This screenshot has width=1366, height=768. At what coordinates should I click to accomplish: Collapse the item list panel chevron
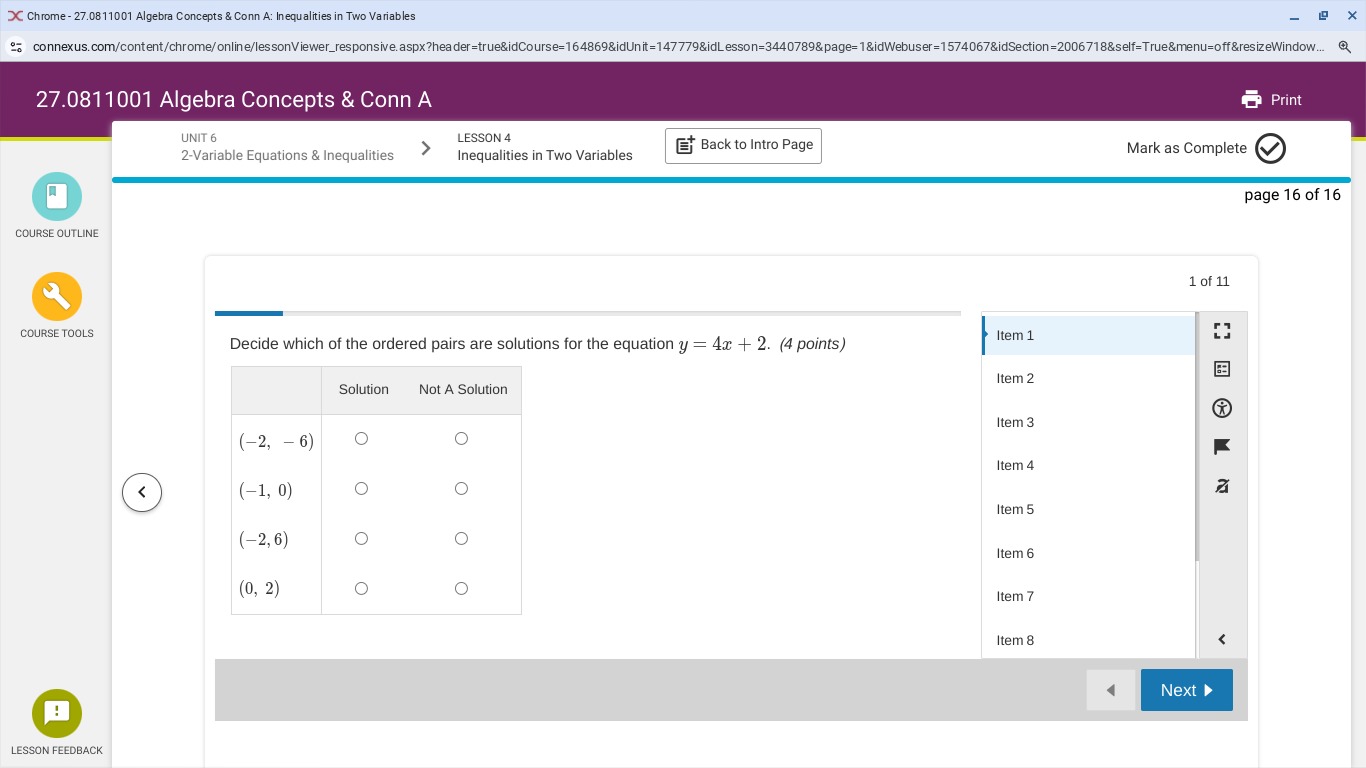(x=1222, y=639)
